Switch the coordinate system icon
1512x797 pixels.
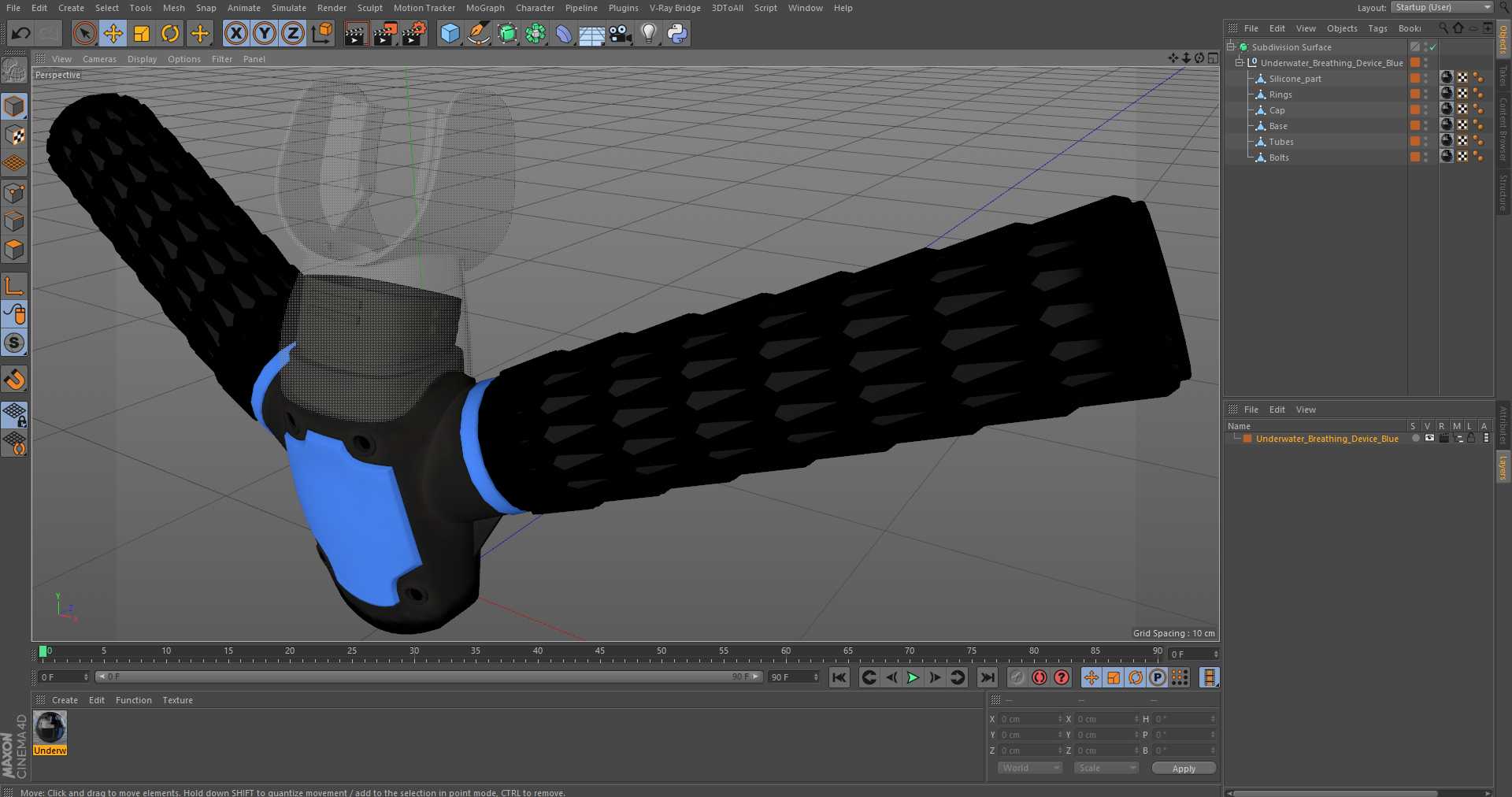322,33
